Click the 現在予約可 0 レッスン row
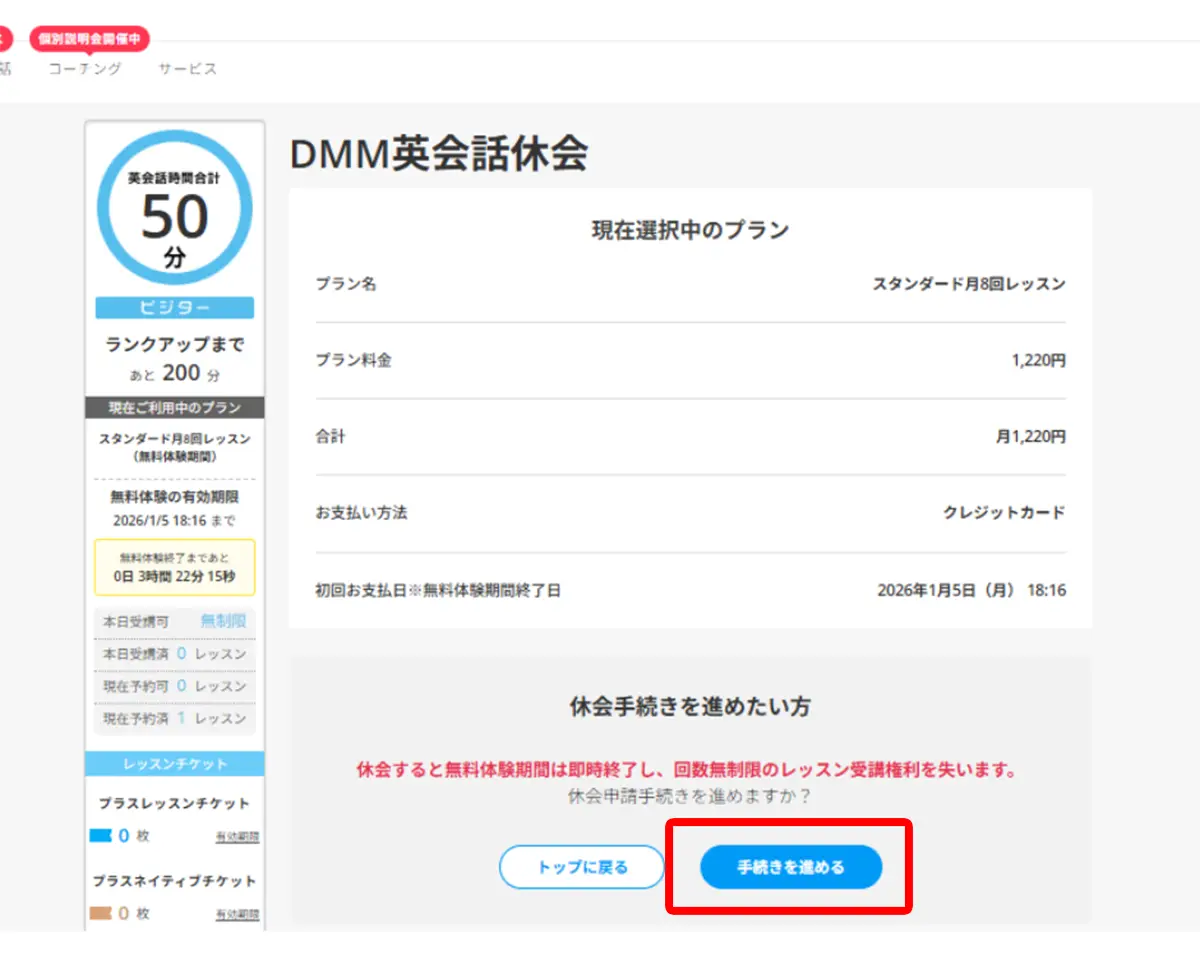 pyautogui.click(x=174, y=686)
